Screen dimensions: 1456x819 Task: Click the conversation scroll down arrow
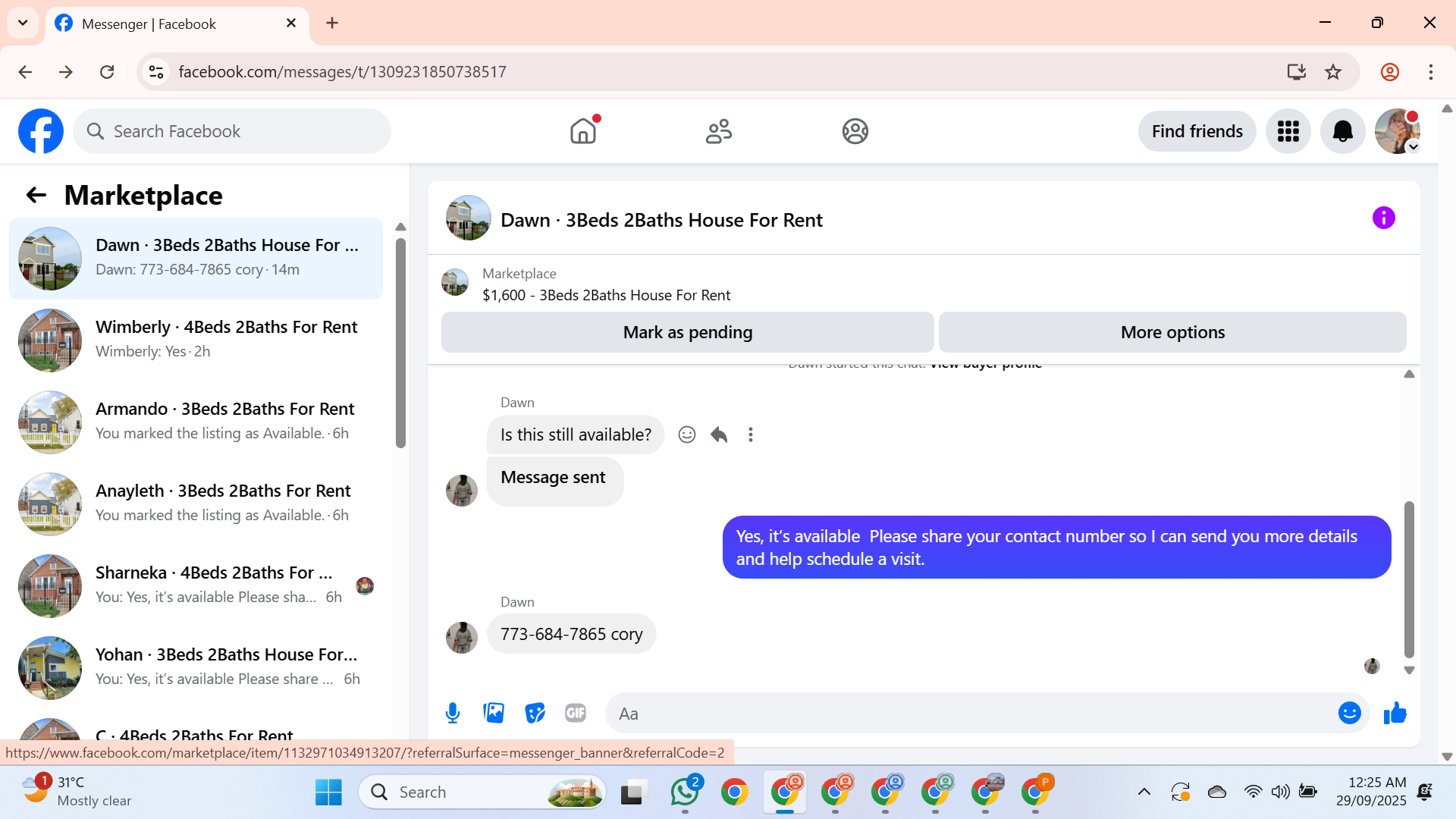[x=1409, y=670]
